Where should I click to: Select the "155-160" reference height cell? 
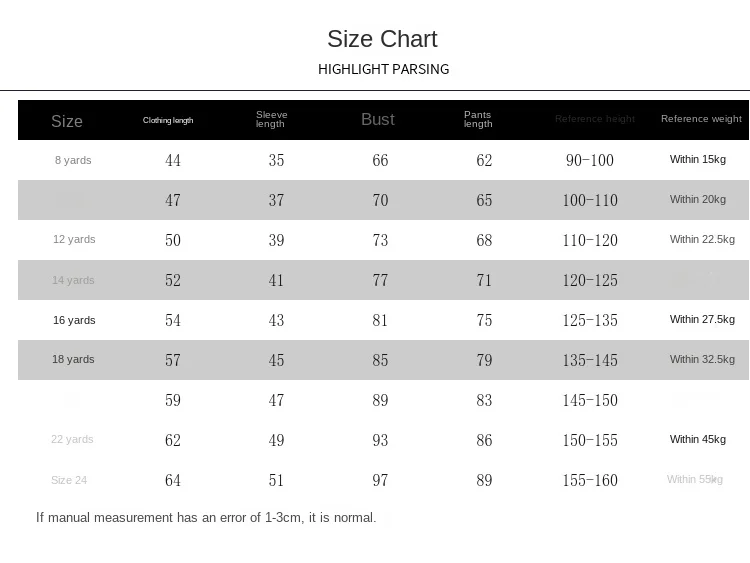point(590,480)
